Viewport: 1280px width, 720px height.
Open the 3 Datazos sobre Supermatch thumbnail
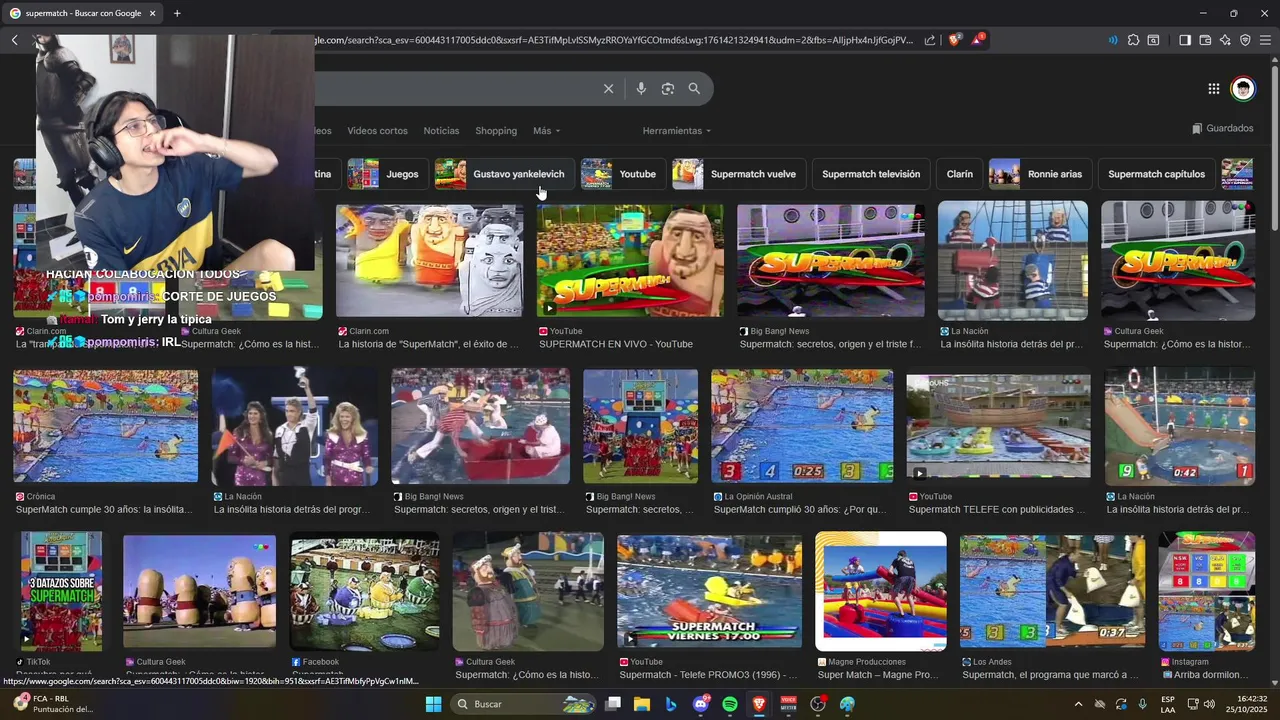(61, 590)
